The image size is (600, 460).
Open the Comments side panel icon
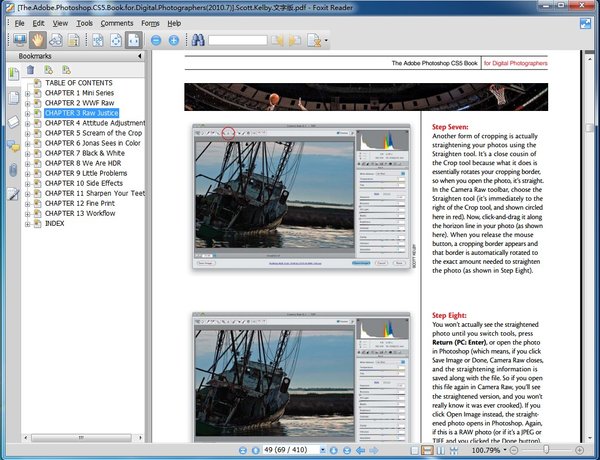pos(13,146)
